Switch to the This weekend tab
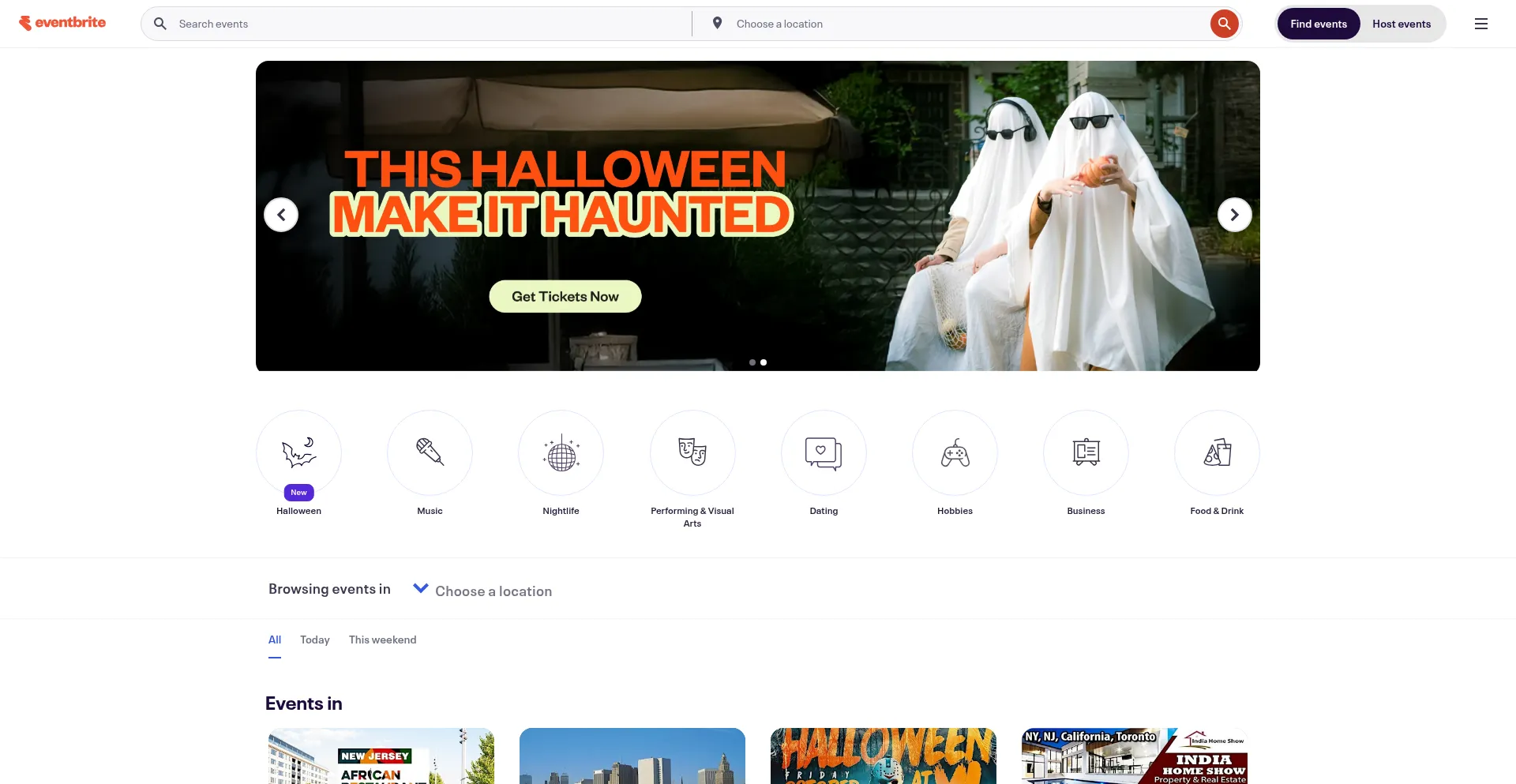1516x784 pixels. tap(382, 640)
